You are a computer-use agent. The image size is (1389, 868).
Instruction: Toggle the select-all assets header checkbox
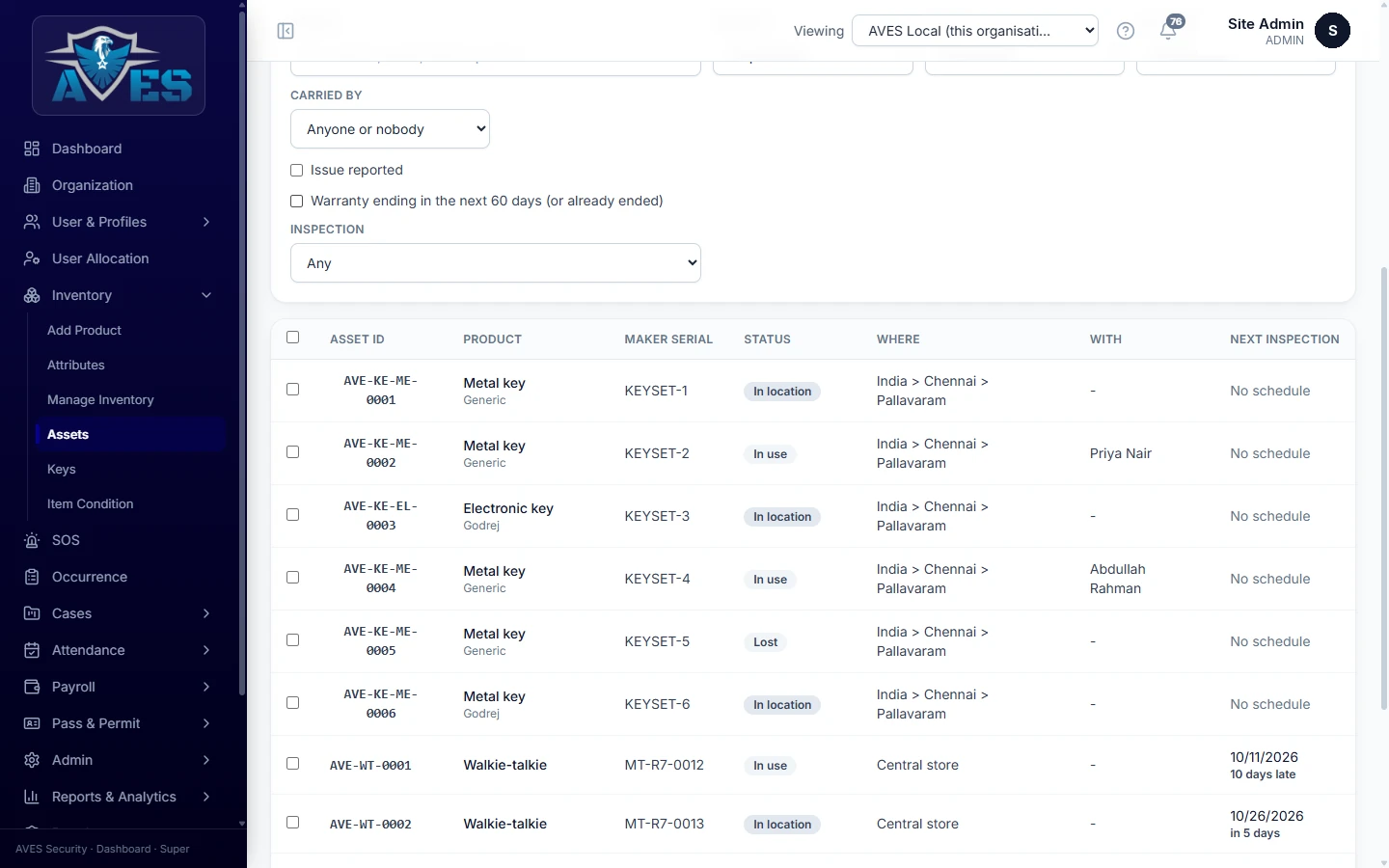tap(293, 338)
